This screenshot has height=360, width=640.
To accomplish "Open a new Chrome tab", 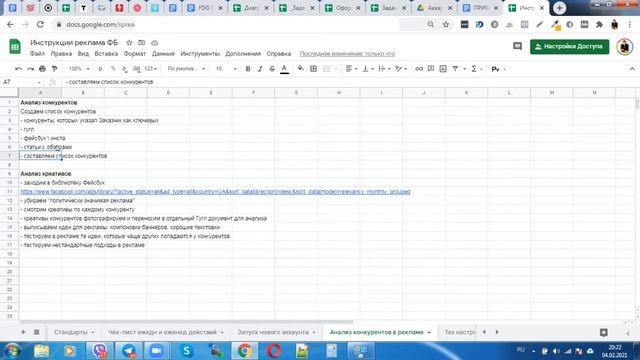I will 559,8.
